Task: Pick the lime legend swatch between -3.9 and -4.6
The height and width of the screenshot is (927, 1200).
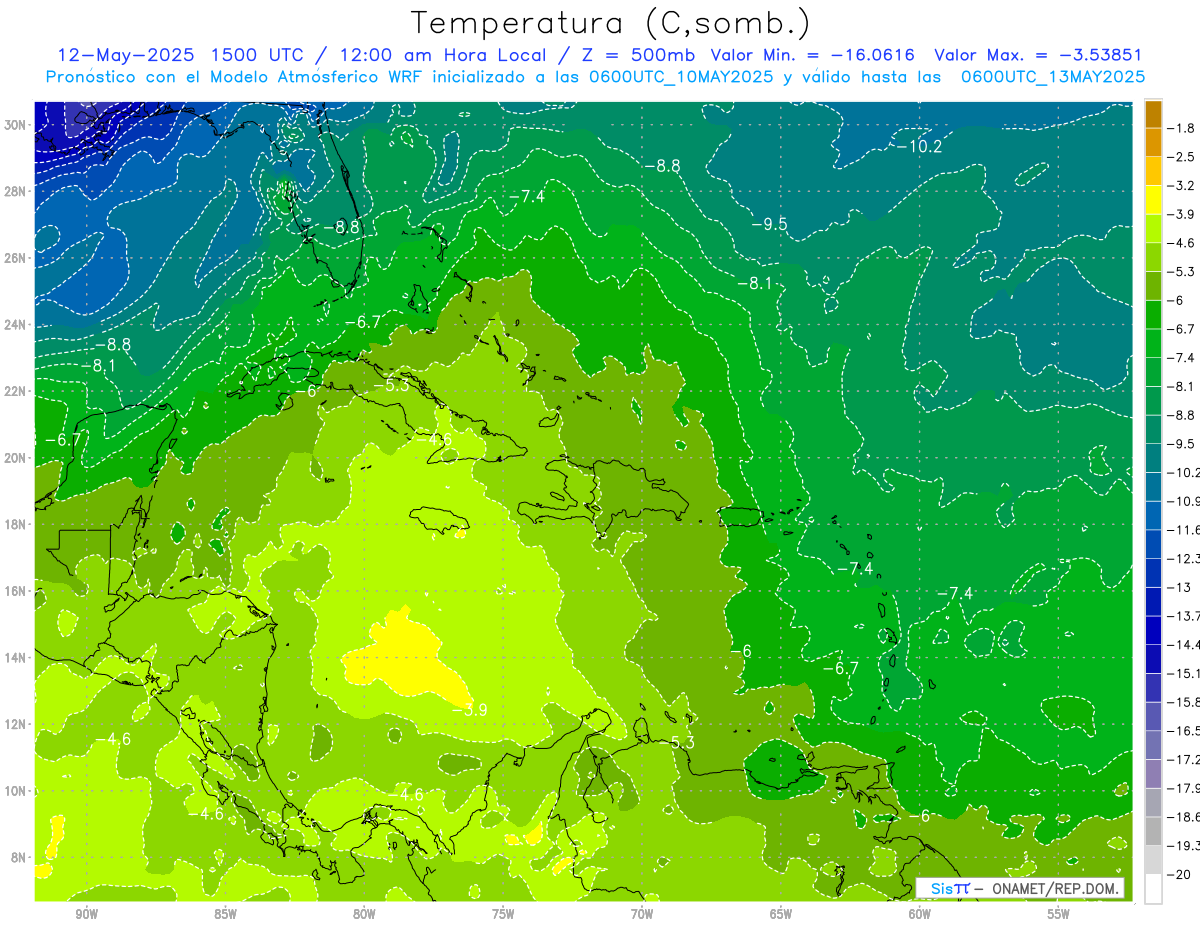Action: [1153, 229]
